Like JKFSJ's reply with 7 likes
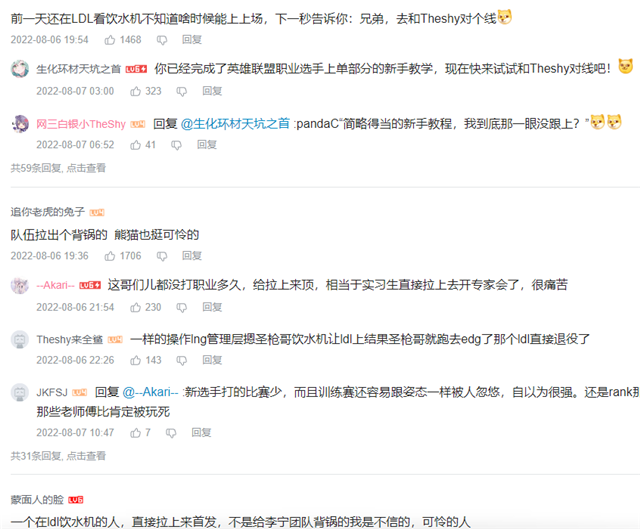640x529 pixels. click(136, 433)
